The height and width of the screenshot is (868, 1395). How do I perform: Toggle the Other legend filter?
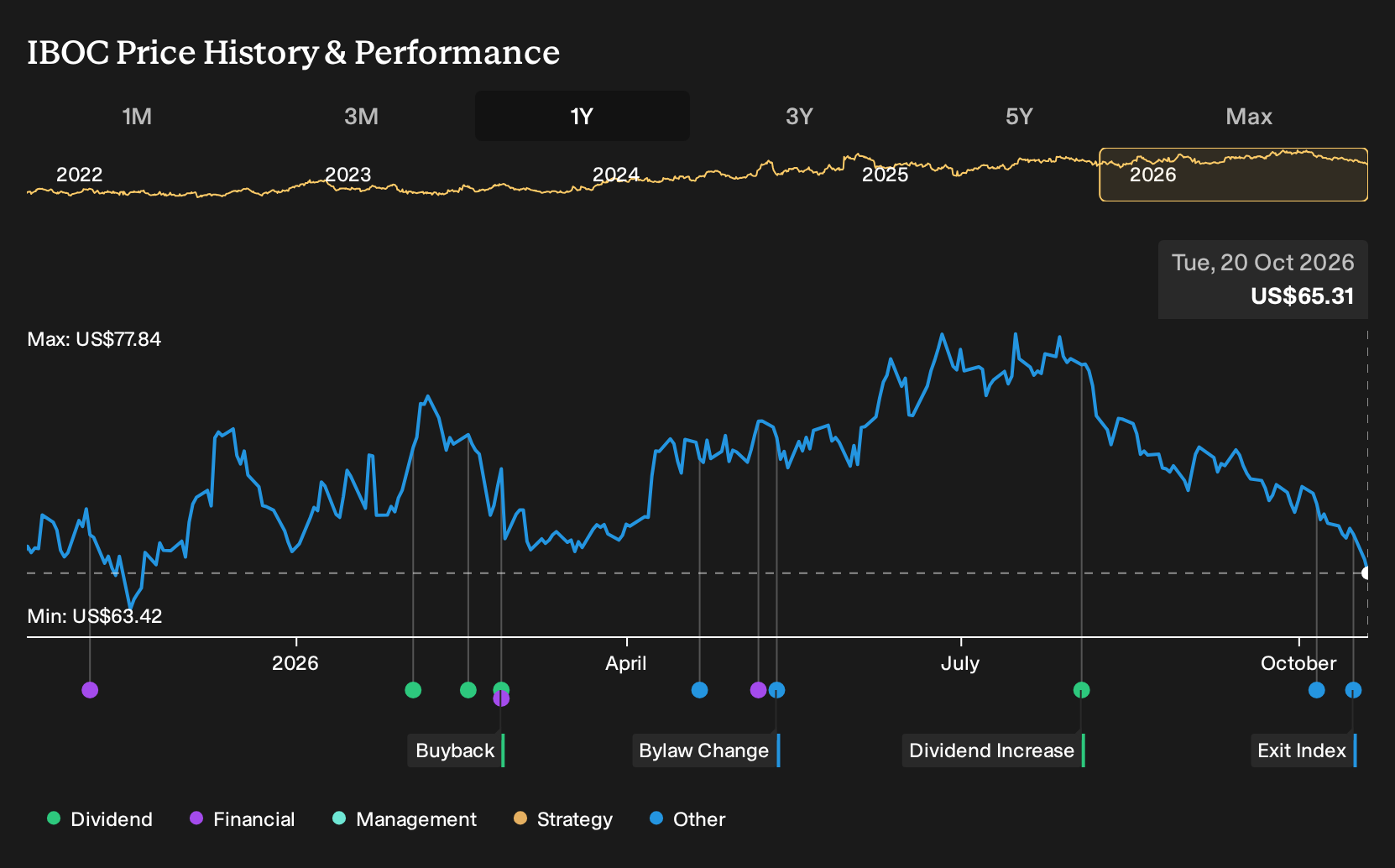tap(687, 819)
